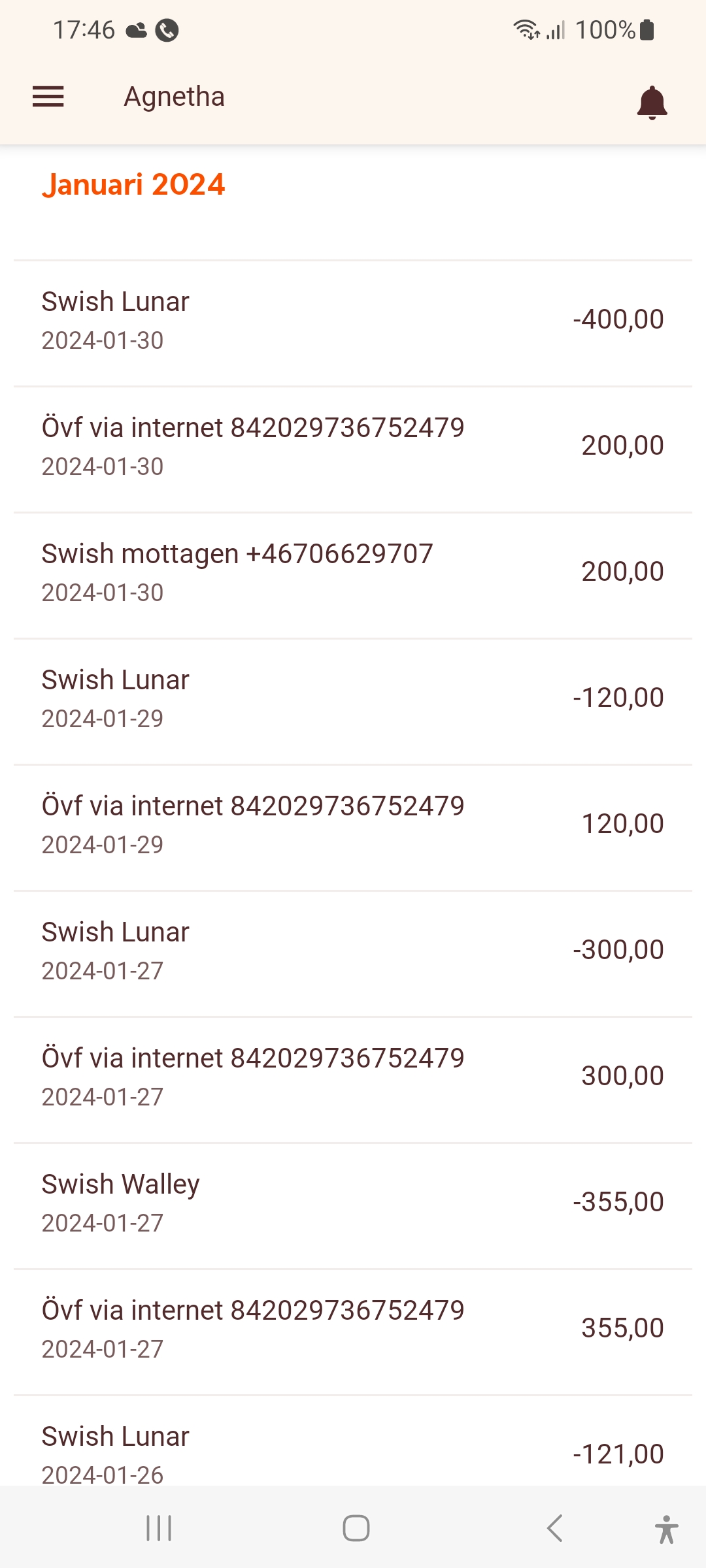Image resolution: width=706 pixels, height=1568 pixels.
Task: View Övf via internet 200,00 transfer on 2024-01-30
Action: coord(353,446)
